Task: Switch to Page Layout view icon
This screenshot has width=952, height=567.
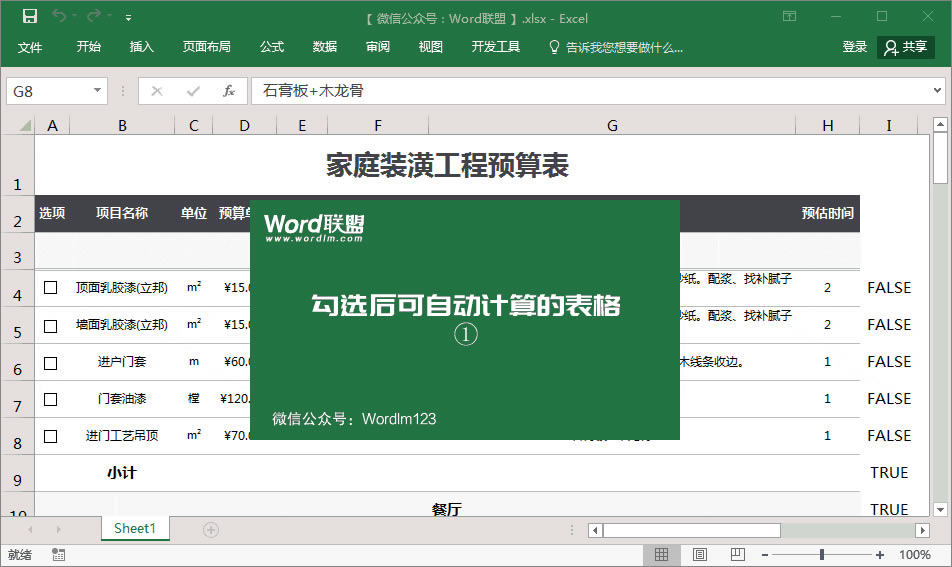Action: click(699, 554)
